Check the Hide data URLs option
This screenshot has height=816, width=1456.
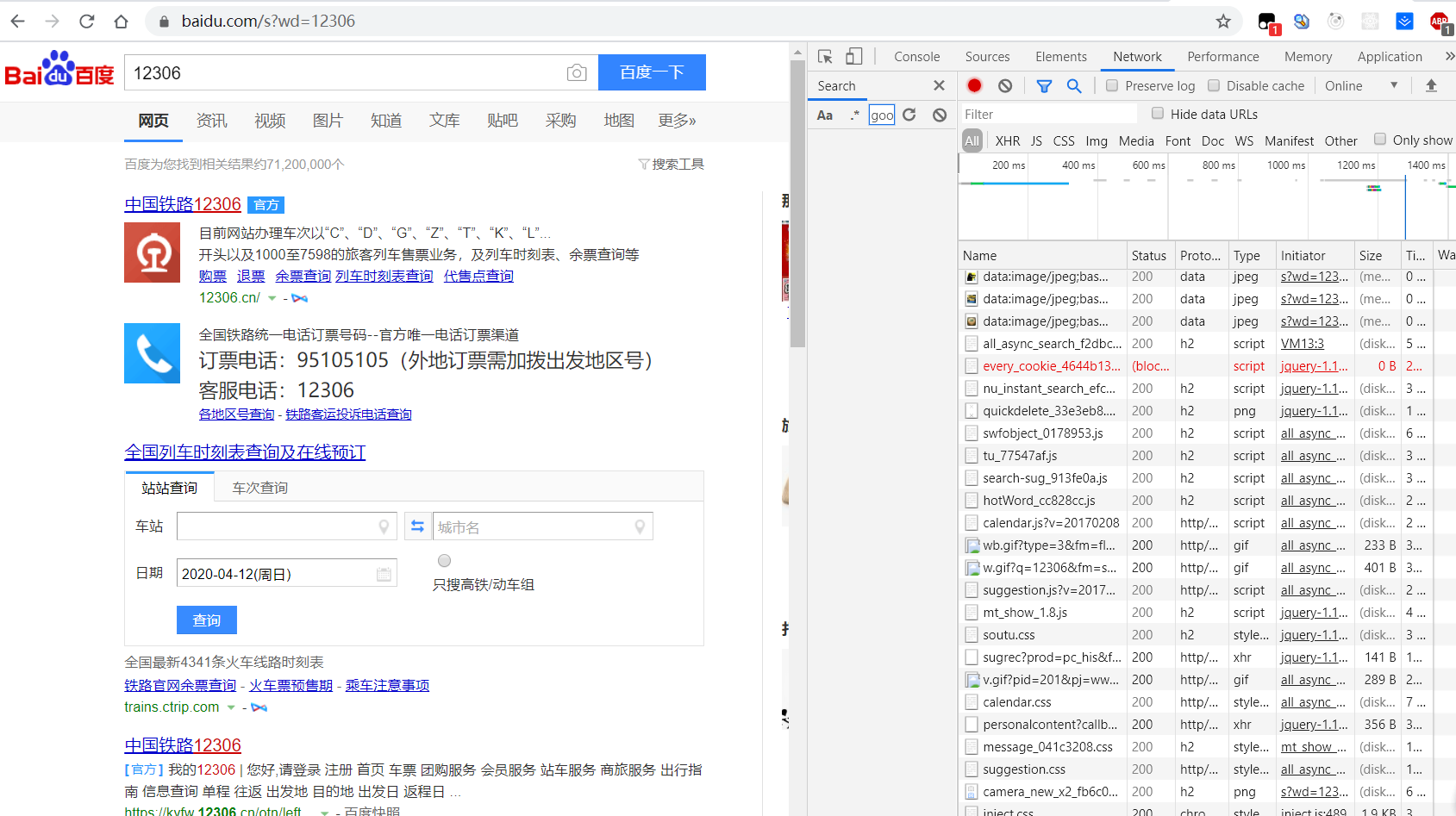point(1158,114)
